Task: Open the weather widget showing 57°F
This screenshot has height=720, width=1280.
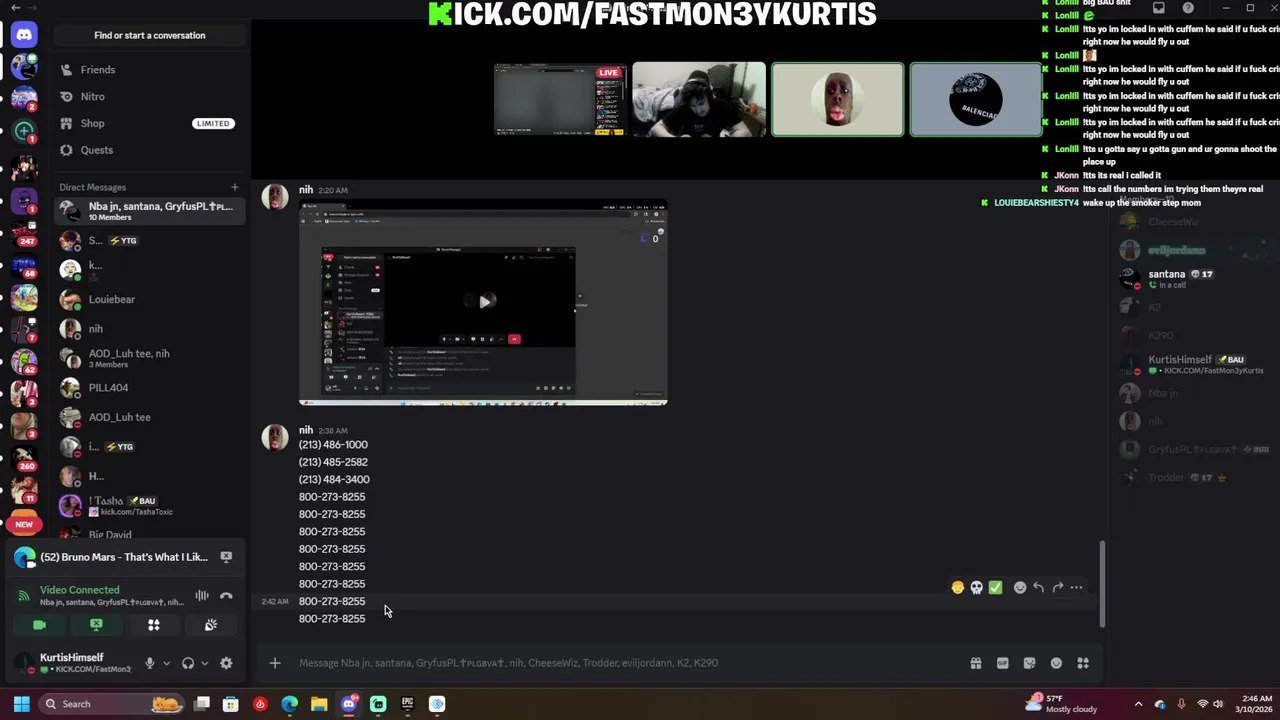Action: coord(1062,704)
